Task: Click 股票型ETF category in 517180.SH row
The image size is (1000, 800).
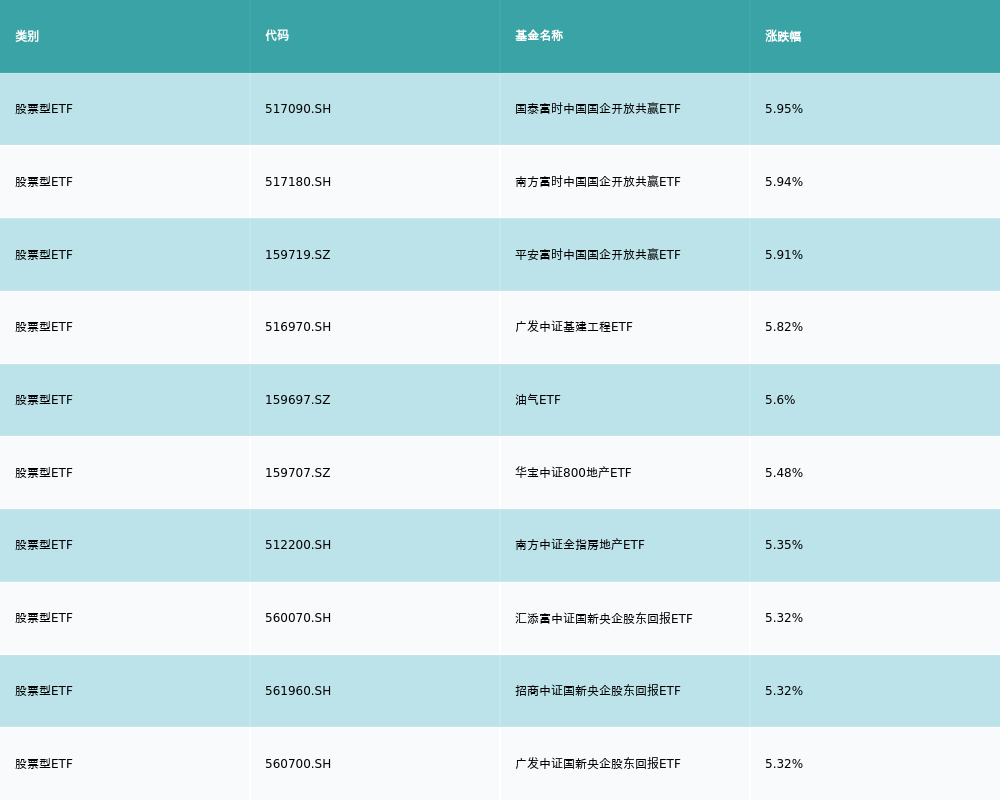Action: 44,182
